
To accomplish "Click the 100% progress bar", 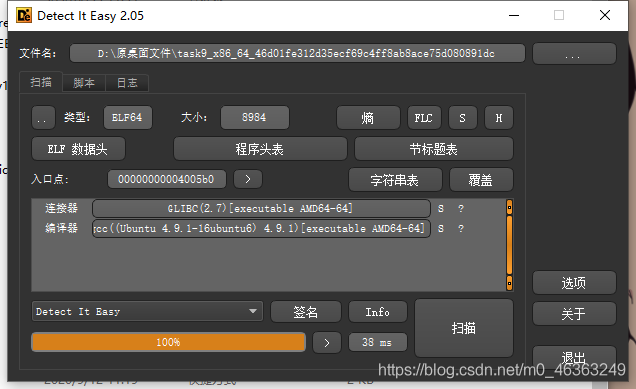I will click(x=168, y=342).
